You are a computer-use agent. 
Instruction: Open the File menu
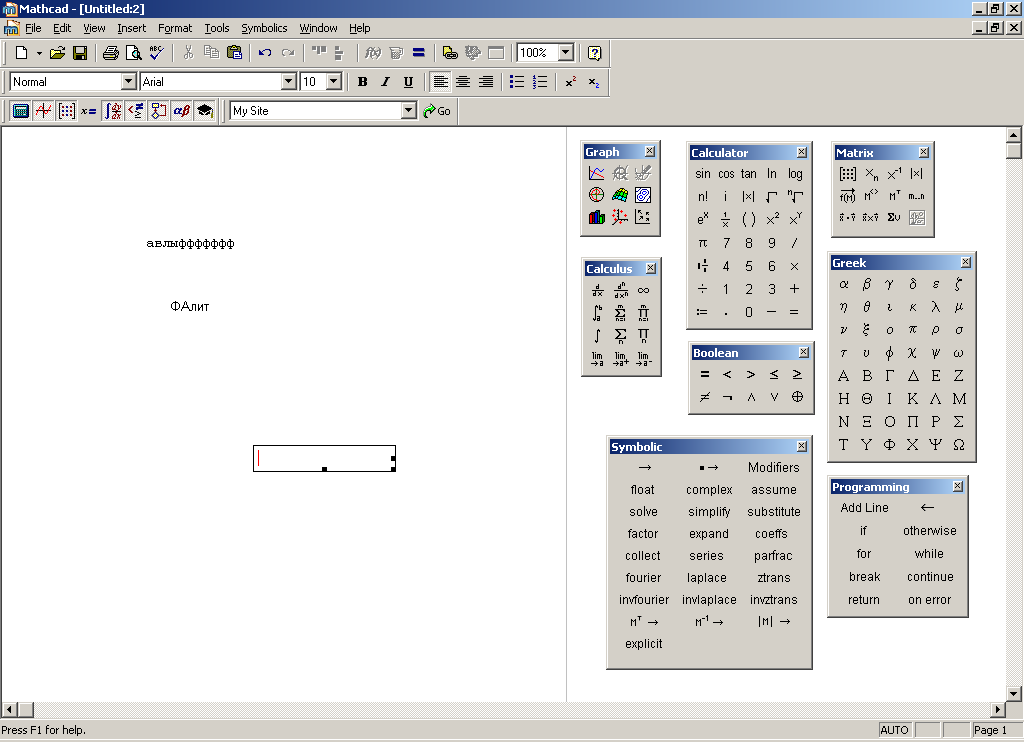(x=33, y=28)
